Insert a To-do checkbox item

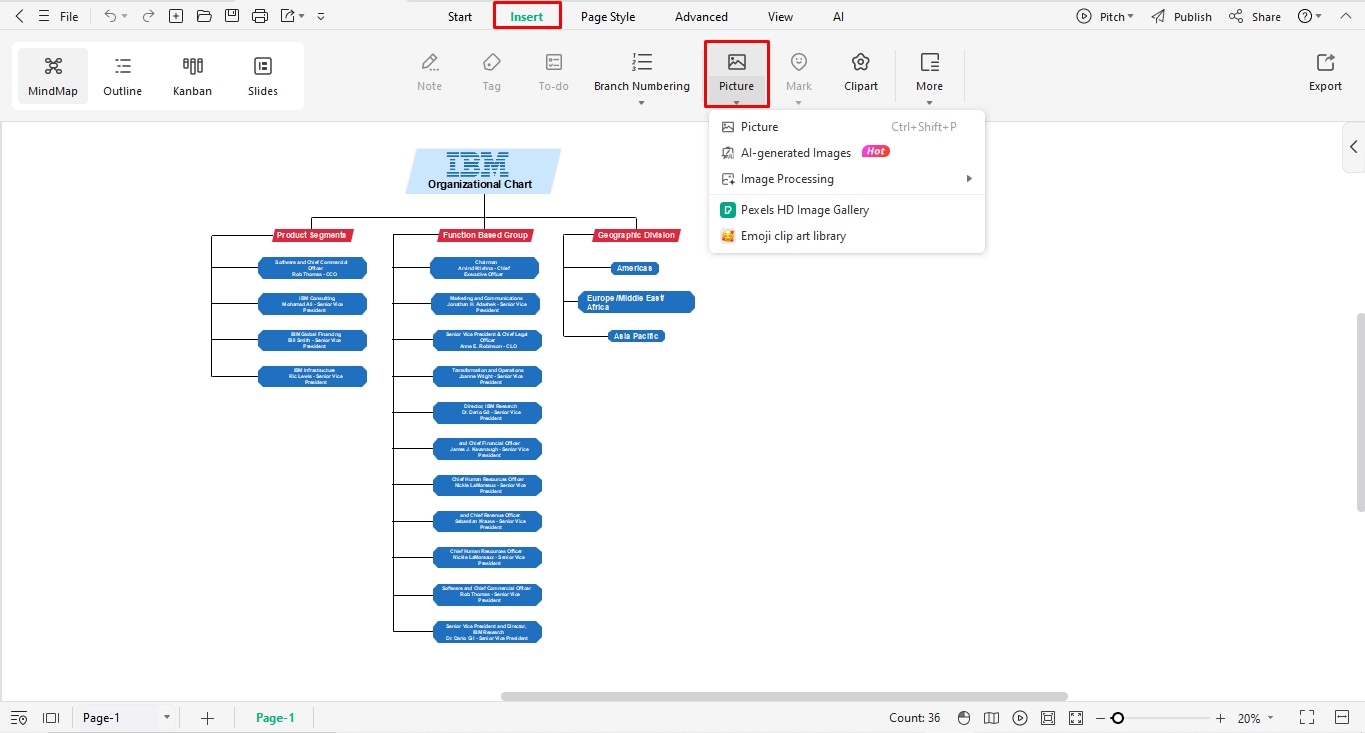pos(554,73)
